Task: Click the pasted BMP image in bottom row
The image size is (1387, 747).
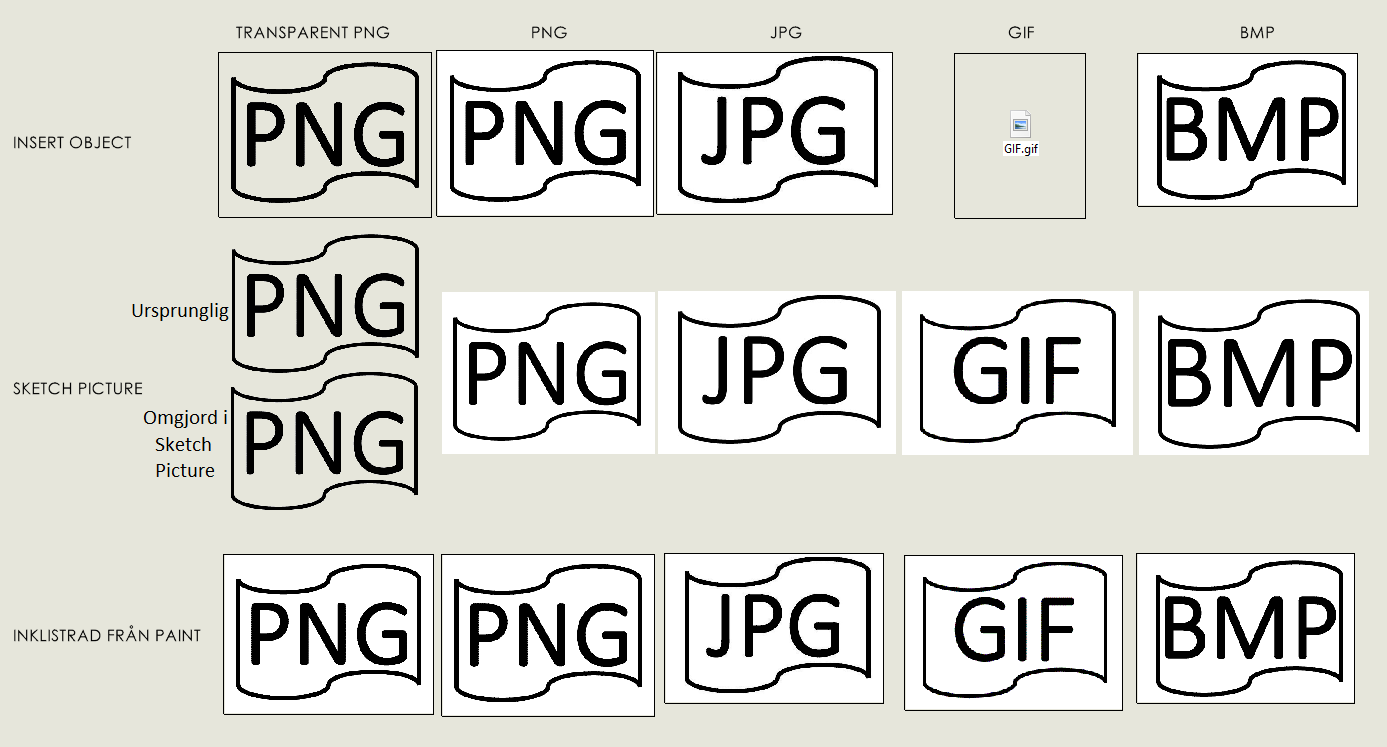Action: [1245, 628]
